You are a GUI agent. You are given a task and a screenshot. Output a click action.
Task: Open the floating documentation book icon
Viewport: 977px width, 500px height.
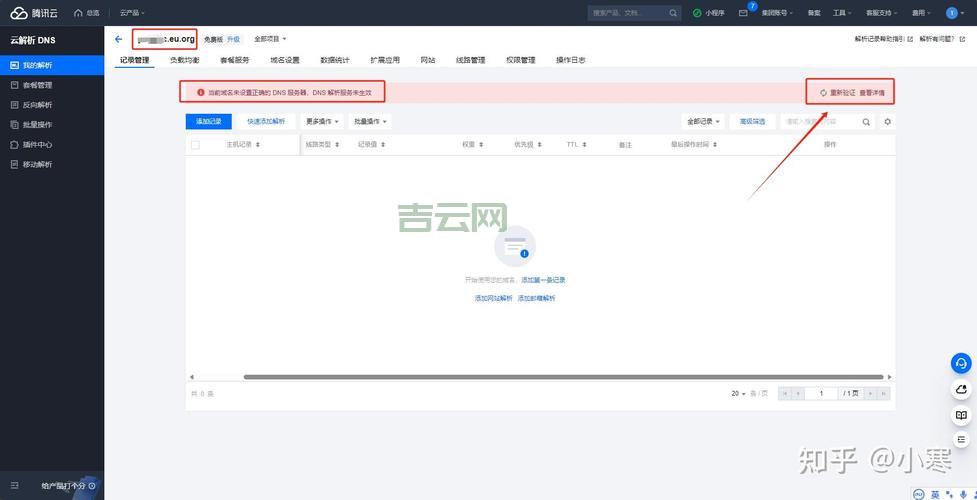(x=961, y=415)
